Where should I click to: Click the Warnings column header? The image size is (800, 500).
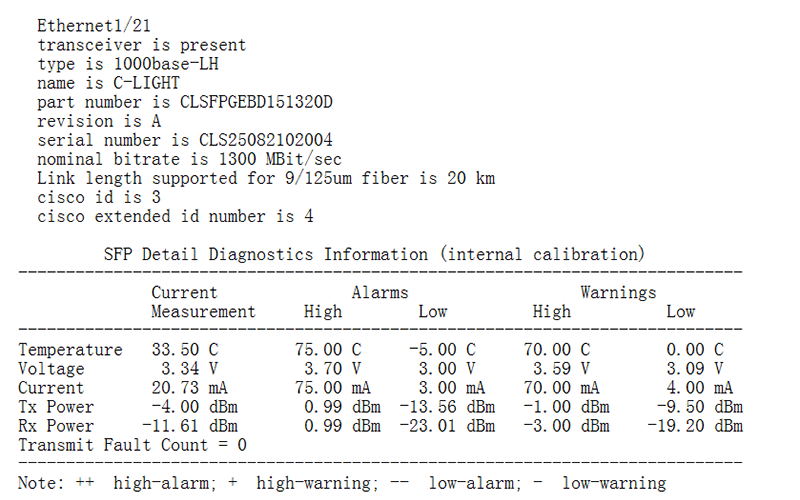(618, 293)
